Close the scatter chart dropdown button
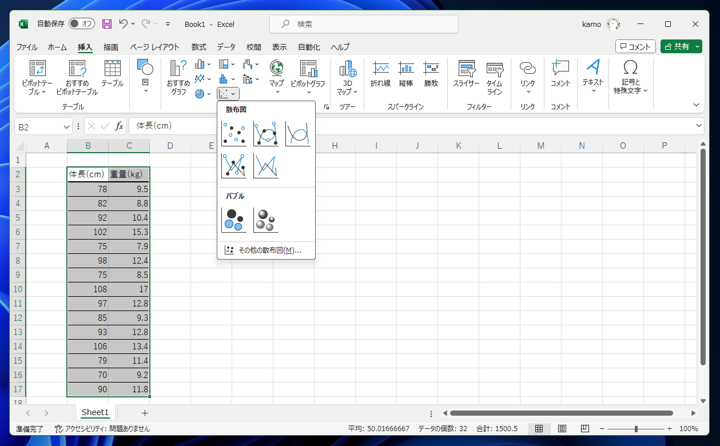 pyautogui.click(x=228, y=94)
